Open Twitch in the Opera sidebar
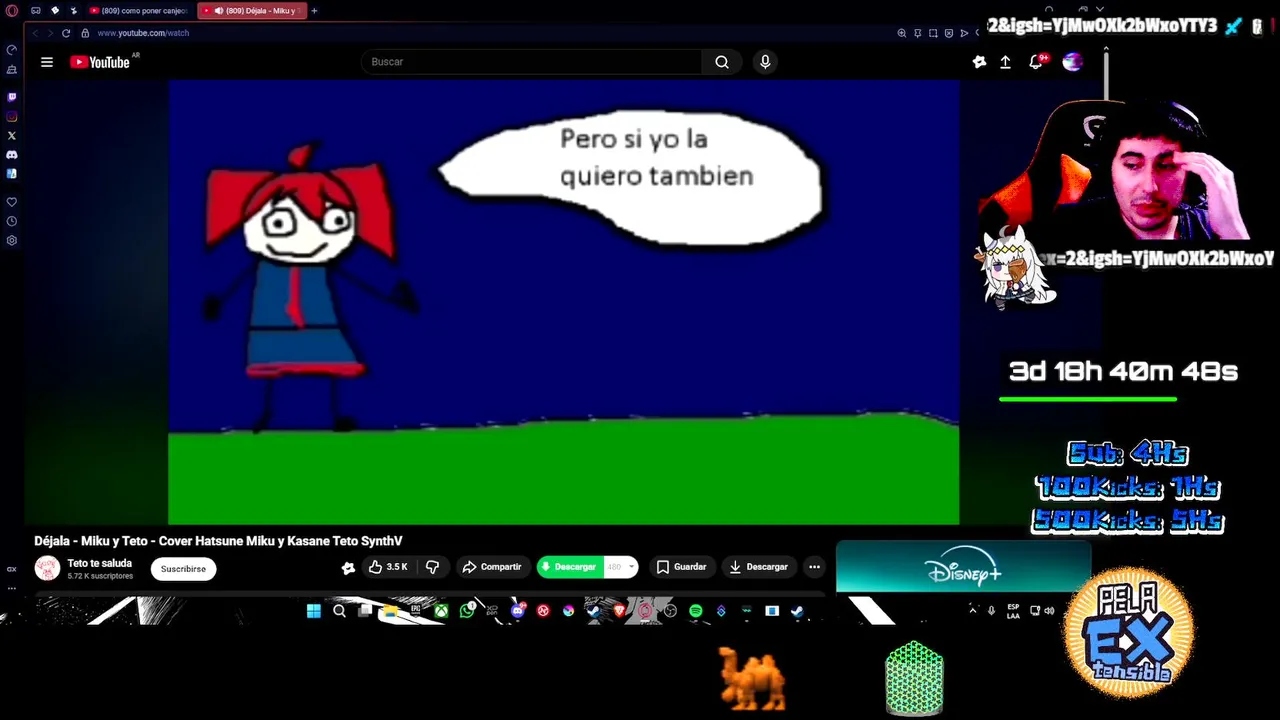The height and width of the screenshot is (720, 1280). point(12,97)
